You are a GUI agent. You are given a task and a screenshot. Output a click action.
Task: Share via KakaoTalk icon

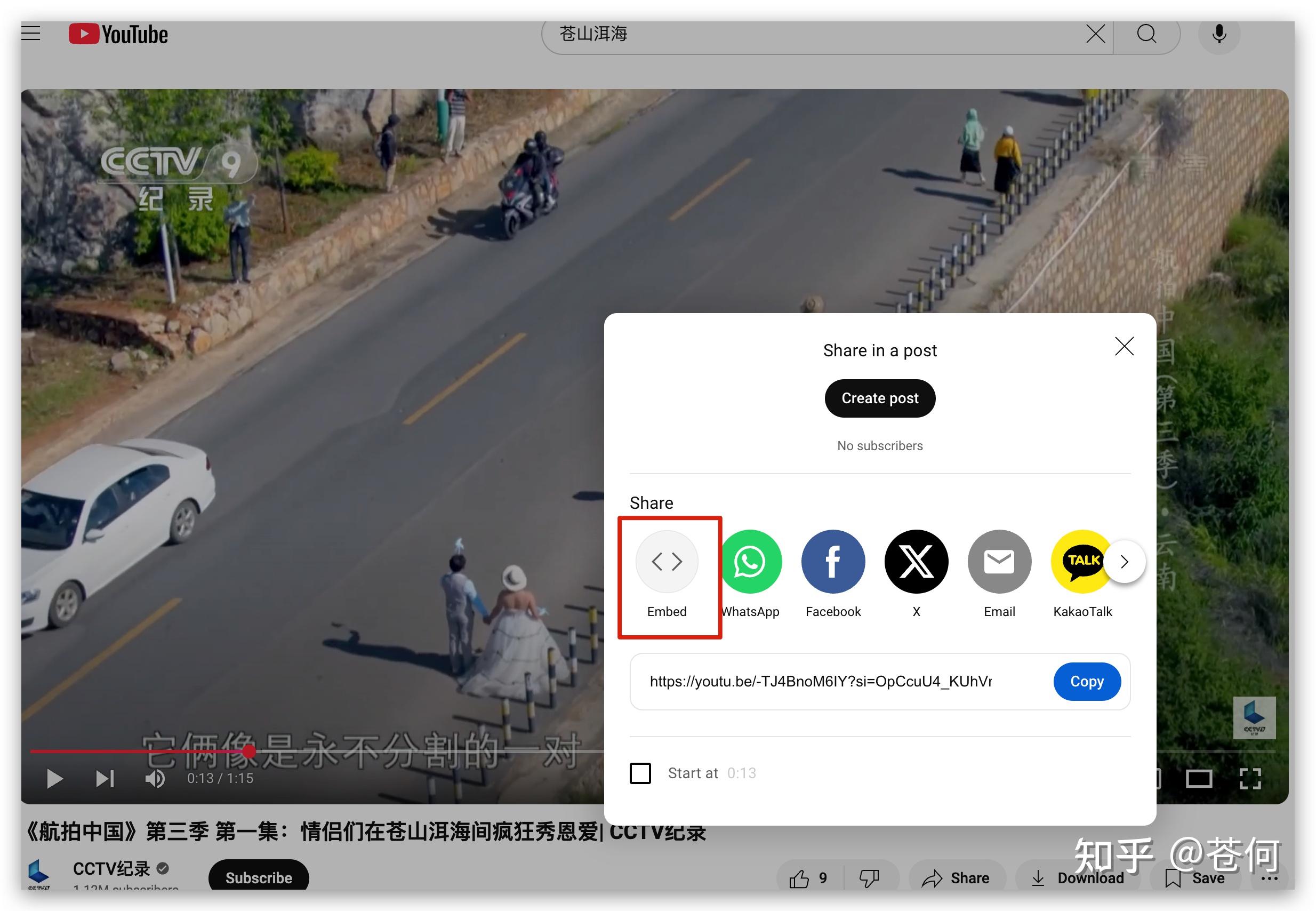[x=1079, y=561]
